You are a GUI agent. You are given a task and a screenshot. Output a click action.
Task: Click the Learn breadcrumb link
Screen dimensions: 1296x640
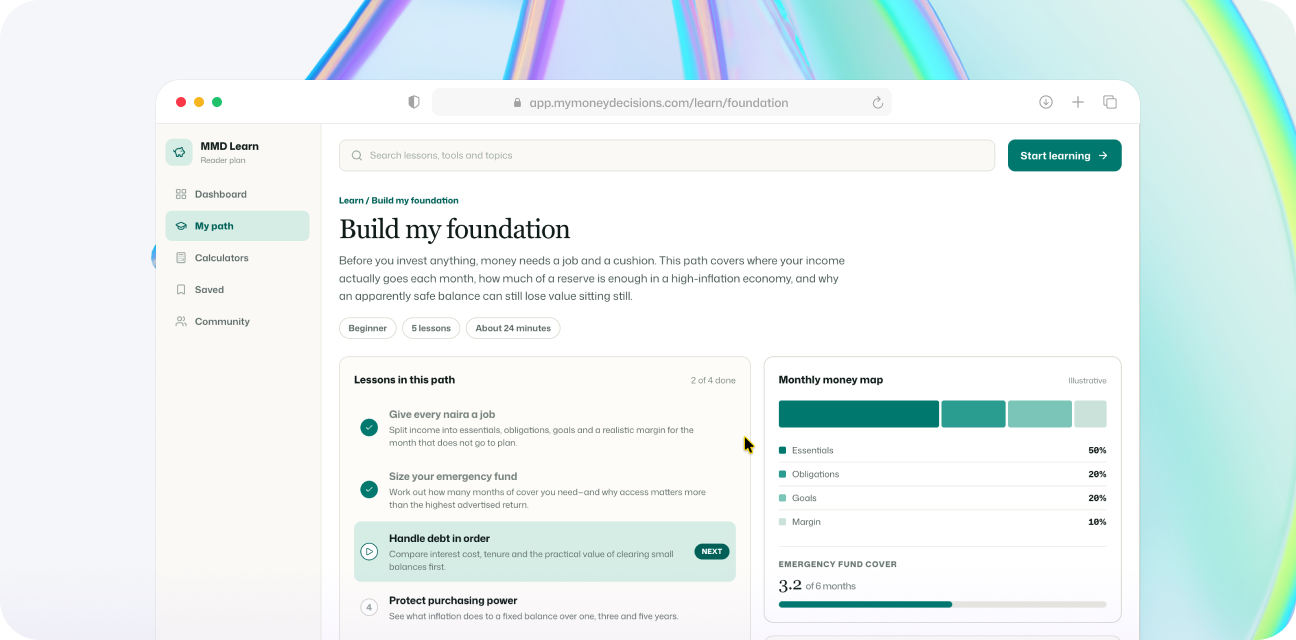(x=351, y=200)
